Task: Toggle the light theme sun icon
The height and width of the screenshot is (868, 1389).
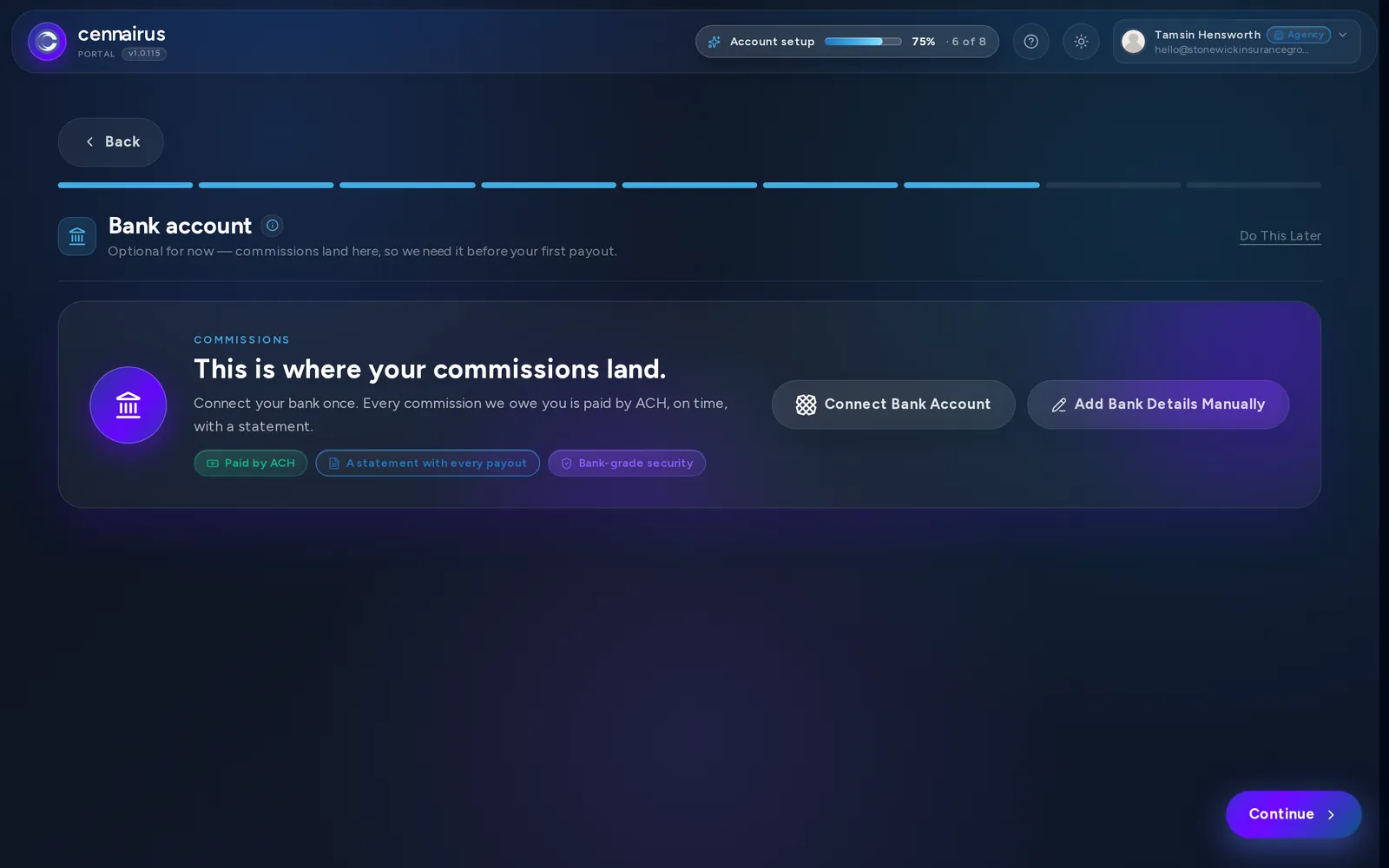Action: (x=1081, y=42)
